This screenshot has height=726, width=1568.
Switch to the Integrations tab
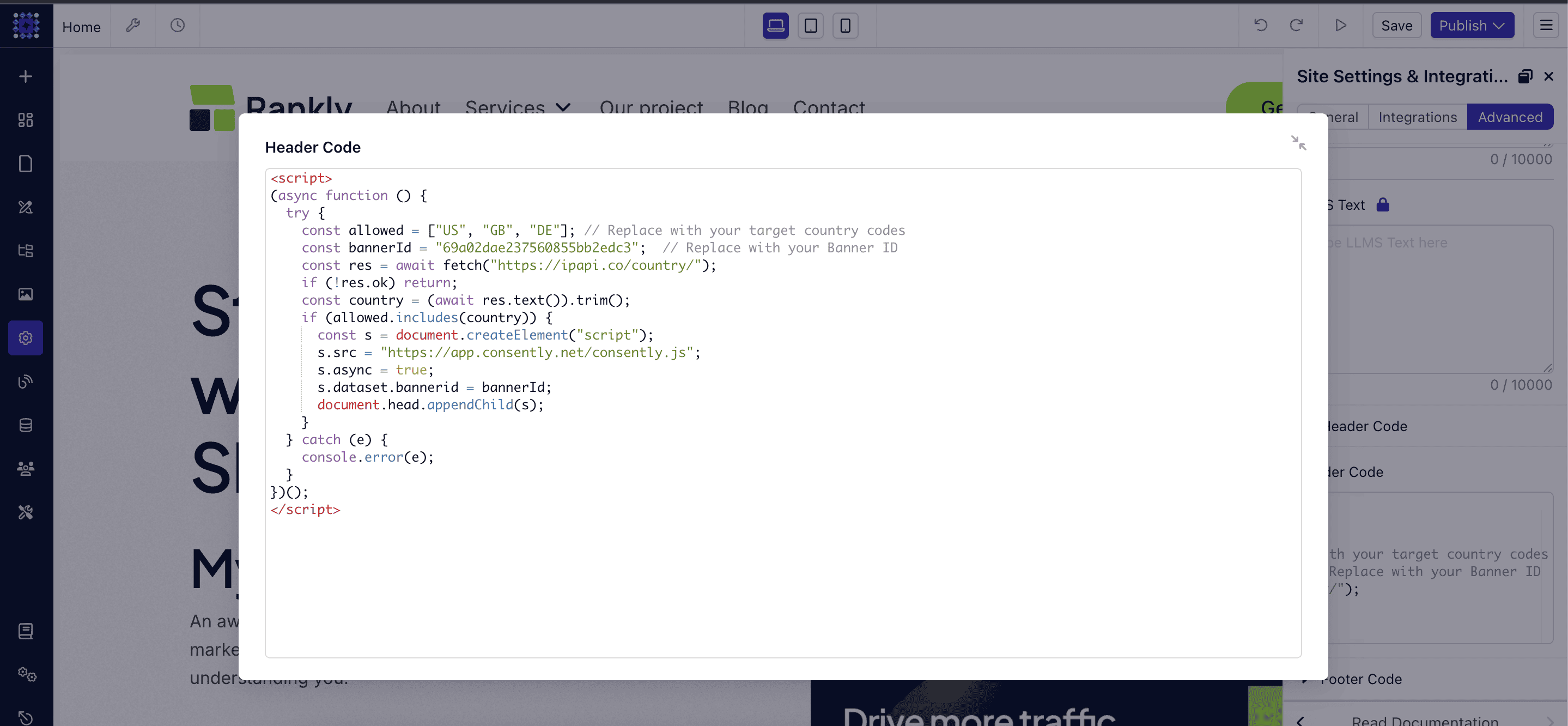(1417, 117)
